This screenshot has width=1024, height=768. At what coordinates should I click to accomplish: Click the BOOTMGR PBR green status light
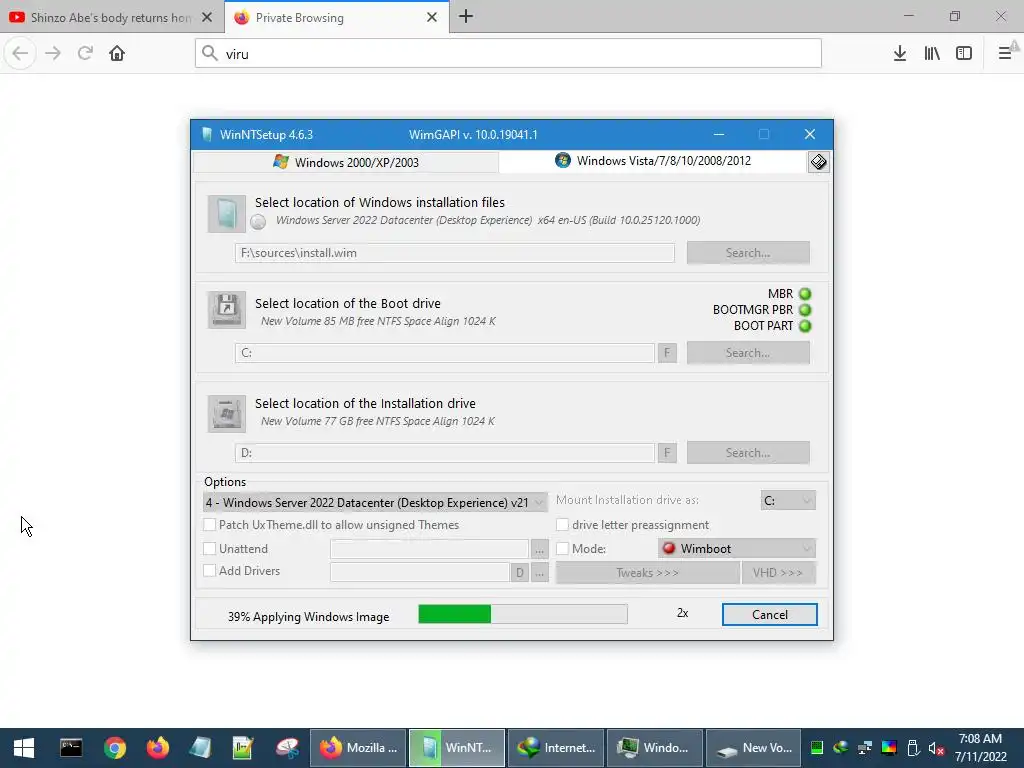pyautogui.click(x=805, y=310)
